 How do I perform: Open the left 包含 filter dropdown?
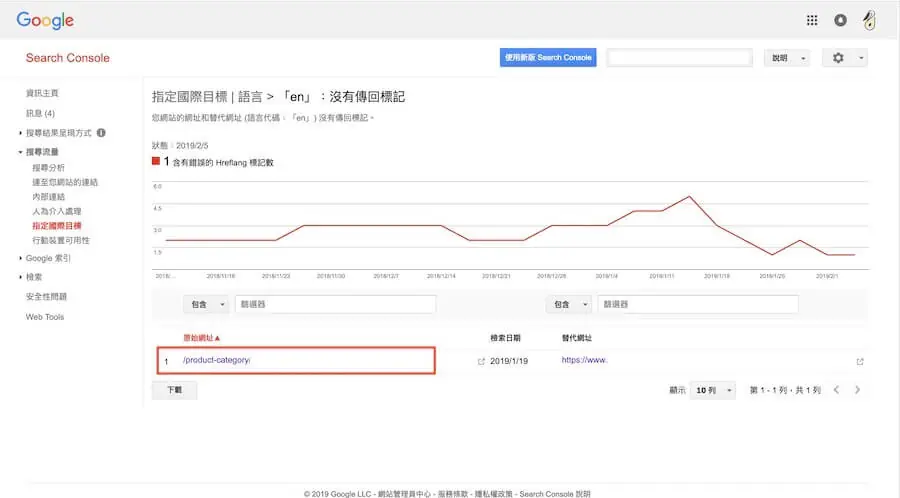pos(206,304)
